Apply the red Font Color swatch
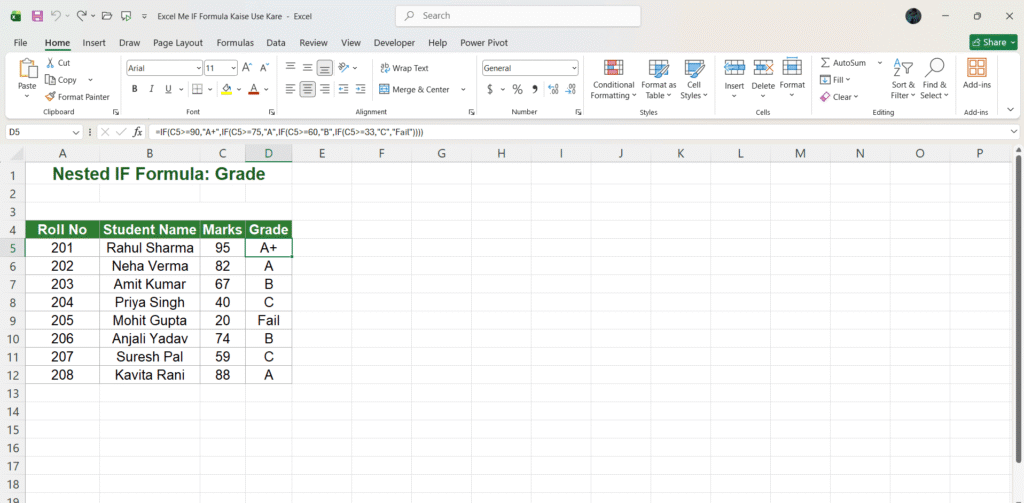 click(x=255, y=89)
